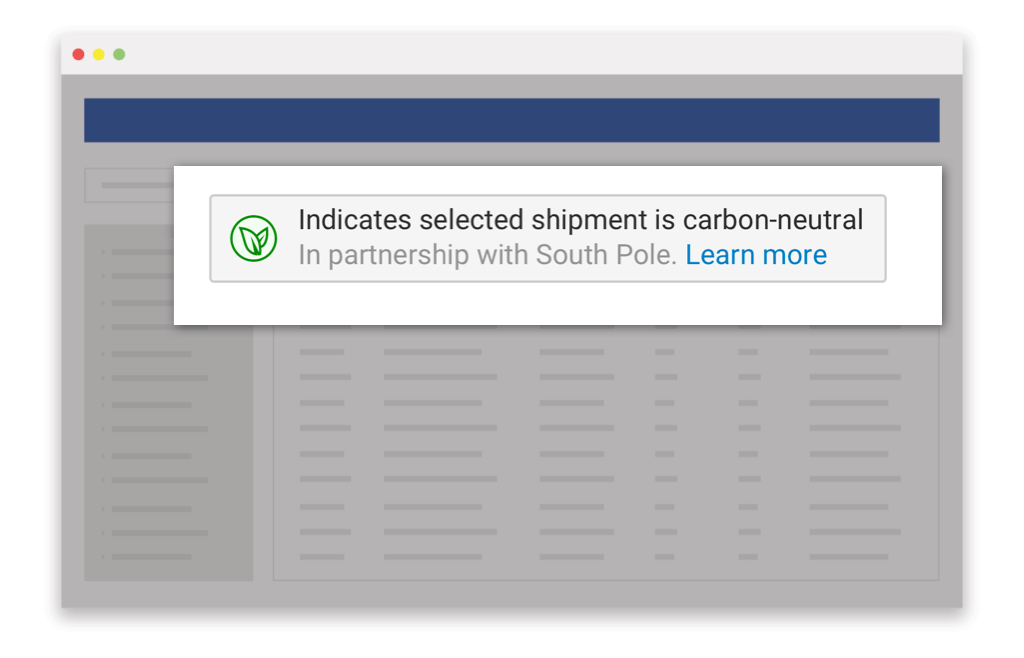The width and height of the screenshot is (1024, 658).
Task: Click the white popup card's empty bottom area
Action: (557, 304)
